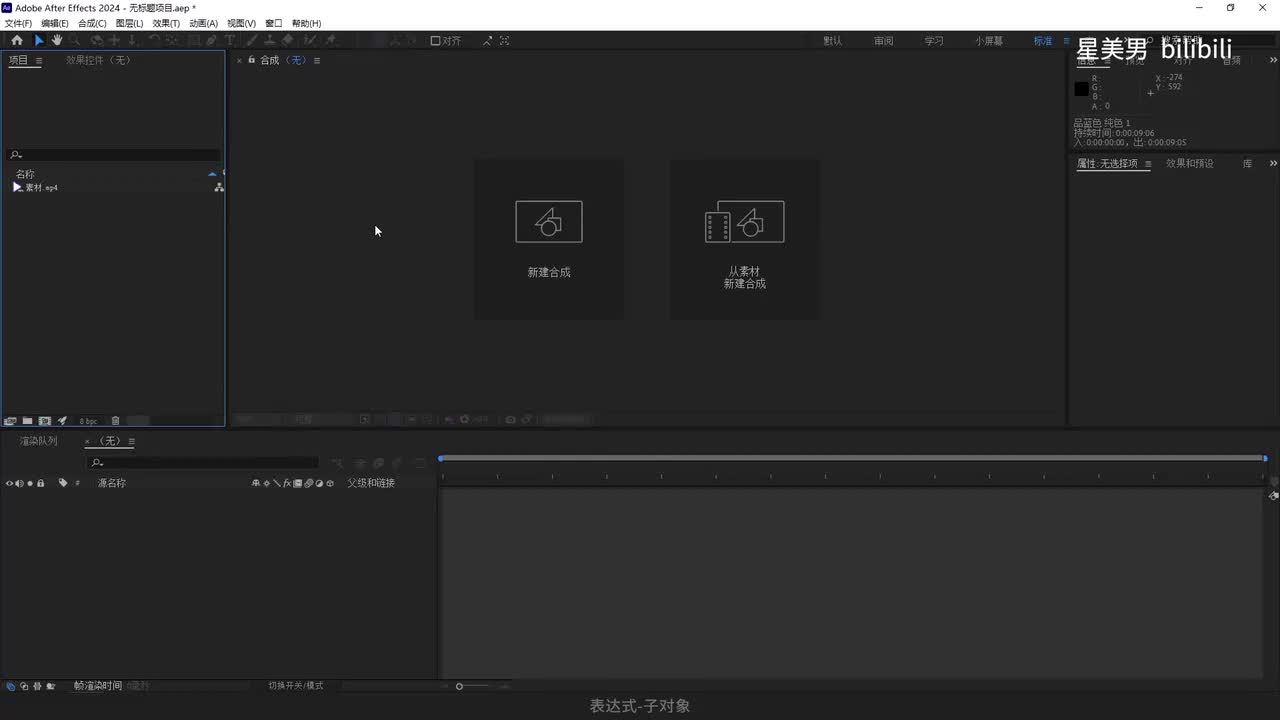Image resolution: width=1280 pixels, height=720 pixels.
Task: Open the 合成 viewer panel menu
Action: click(x=317, y=61)
